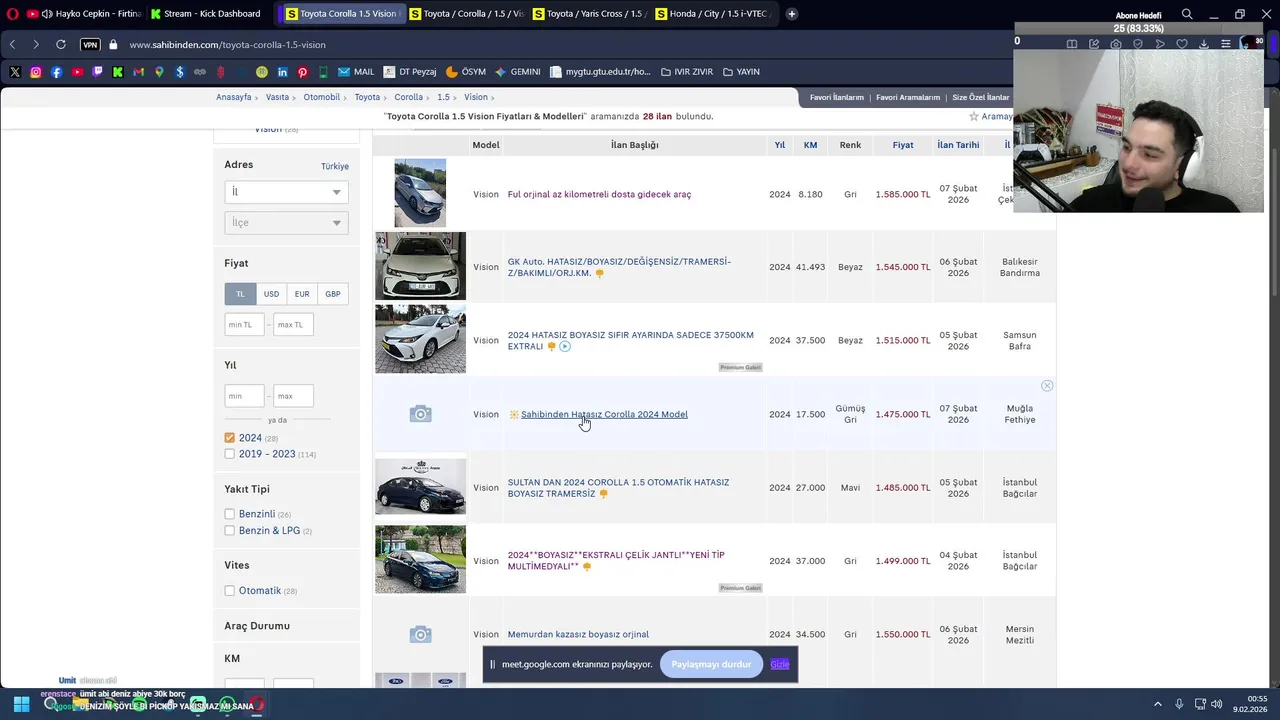Check the Benzin & LPG fuel type
The width and height of the screenshot is (1280, 720).
tap(229, 531)
